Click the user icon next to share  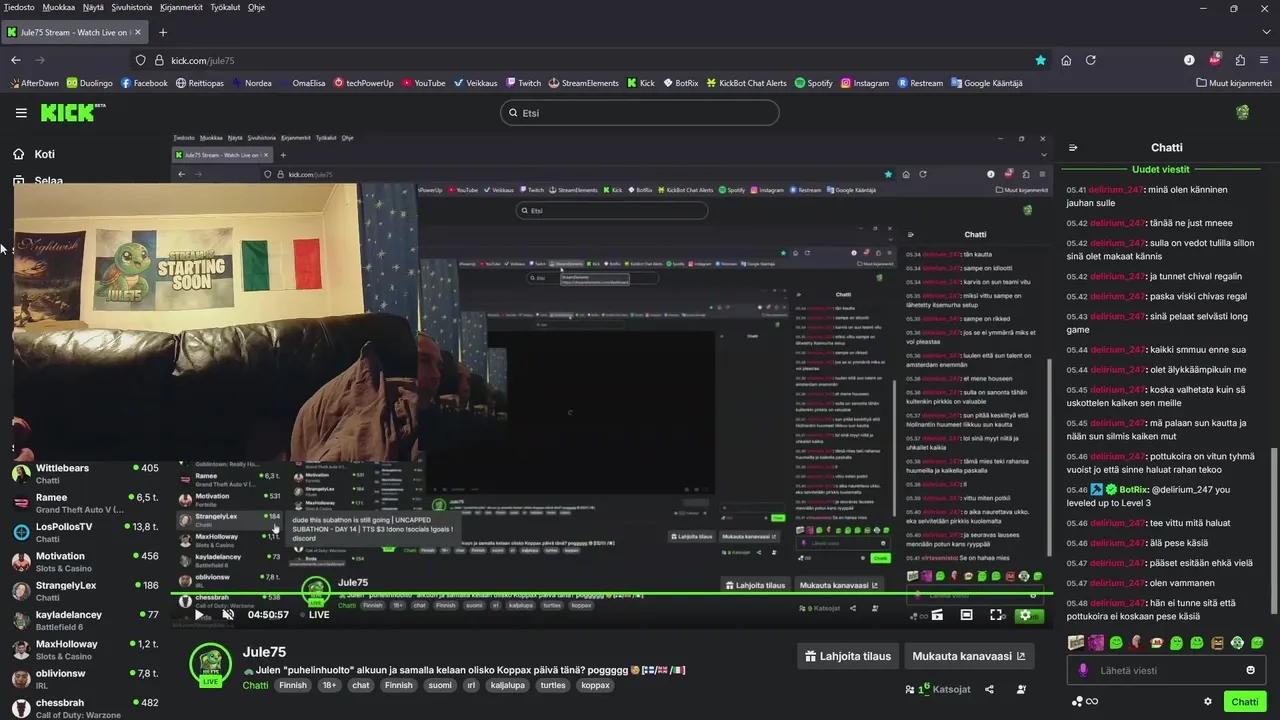pyautogui.click(x=1021, y=689)
